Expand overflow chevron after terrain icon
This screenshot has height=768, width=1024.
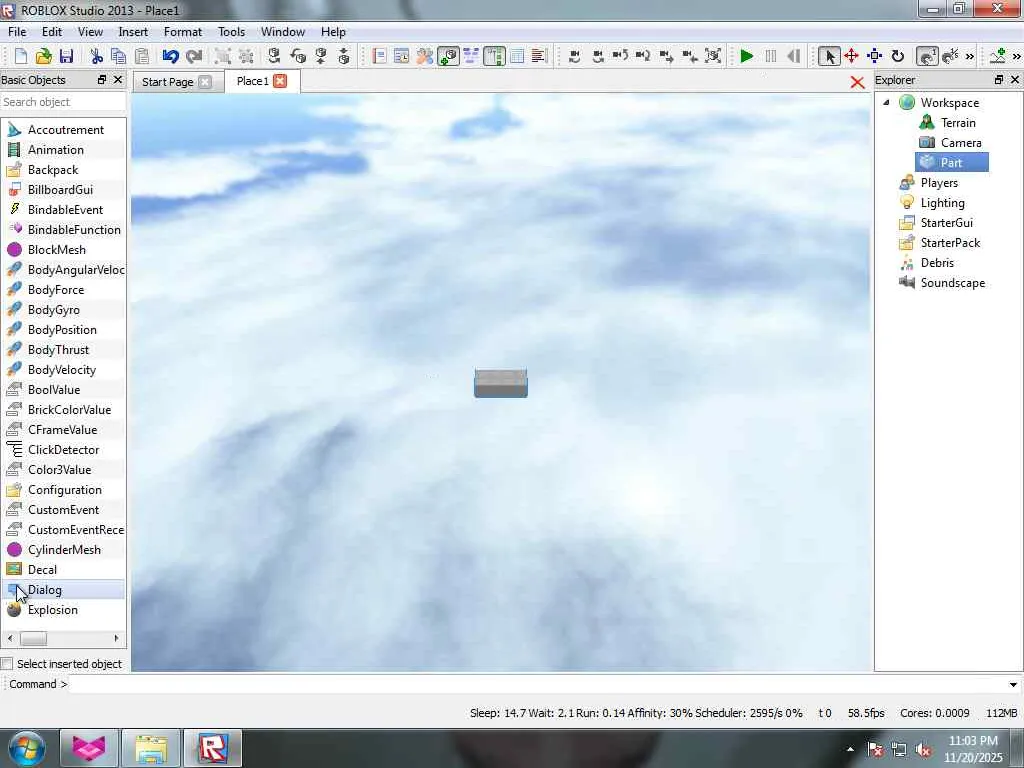tap(1017, 57)
